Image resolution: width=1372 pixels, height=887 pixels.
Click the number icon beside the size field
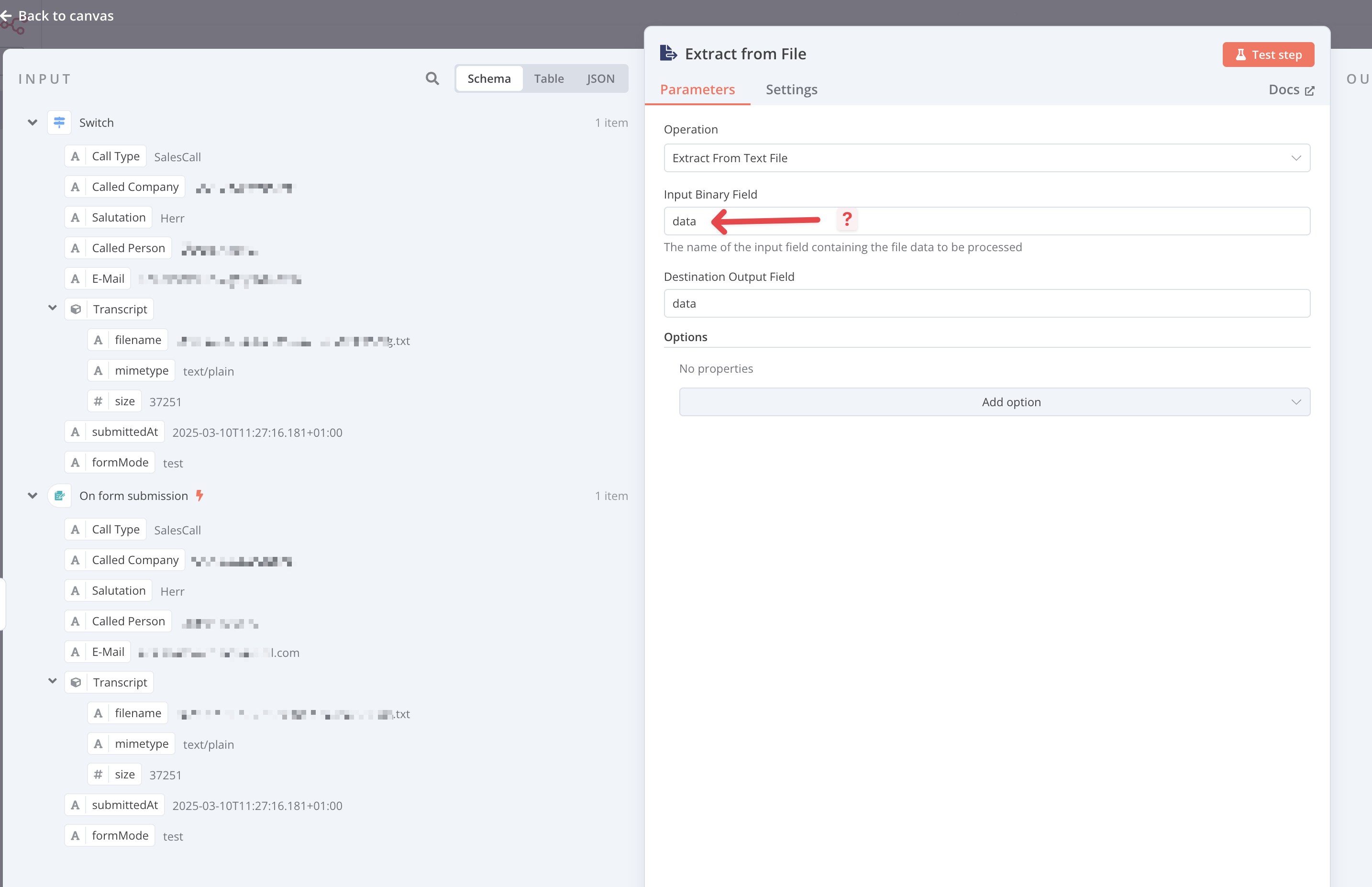[x=97, y=400]
